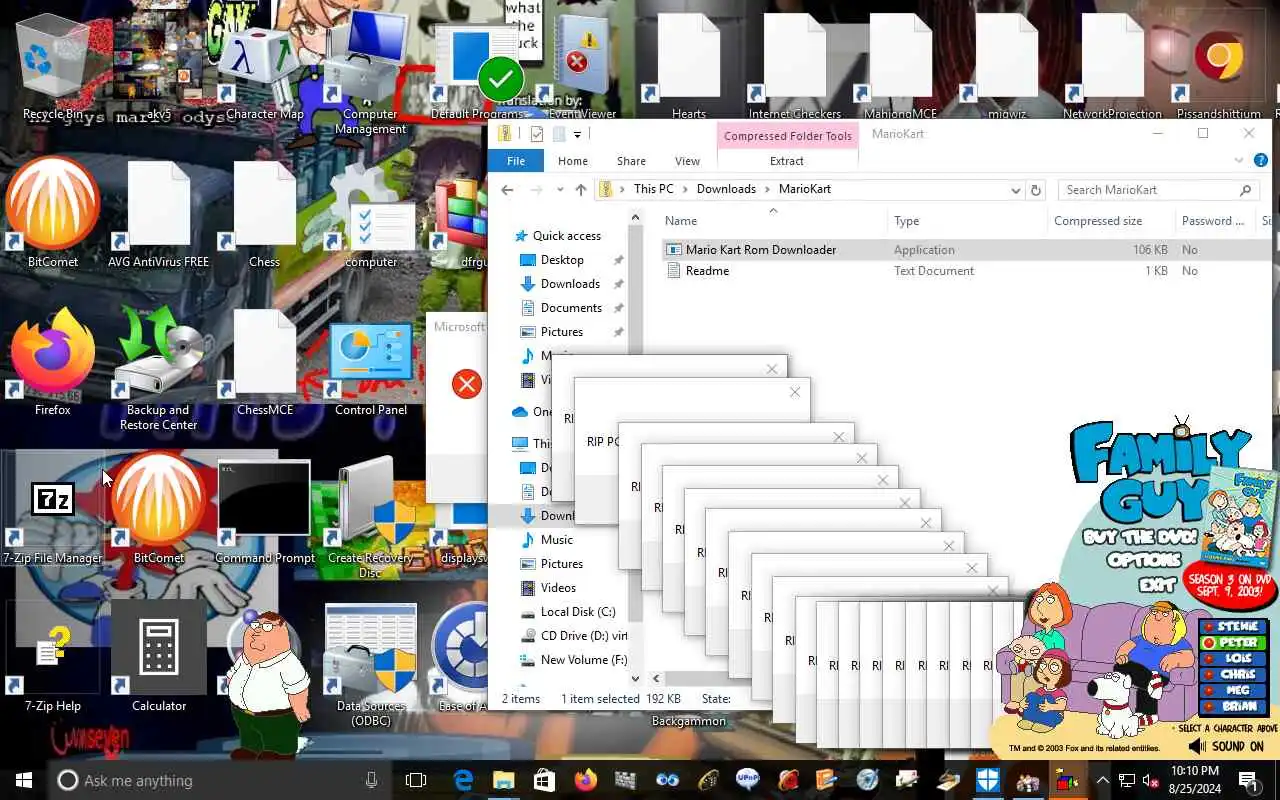Open the notification center icon

point(1249,780)
